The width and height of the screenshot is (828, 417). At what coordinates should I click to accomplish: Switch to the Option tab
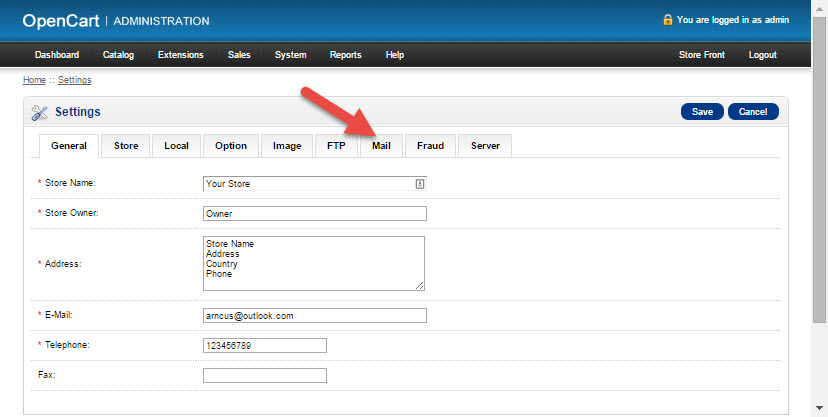[231, 146]
